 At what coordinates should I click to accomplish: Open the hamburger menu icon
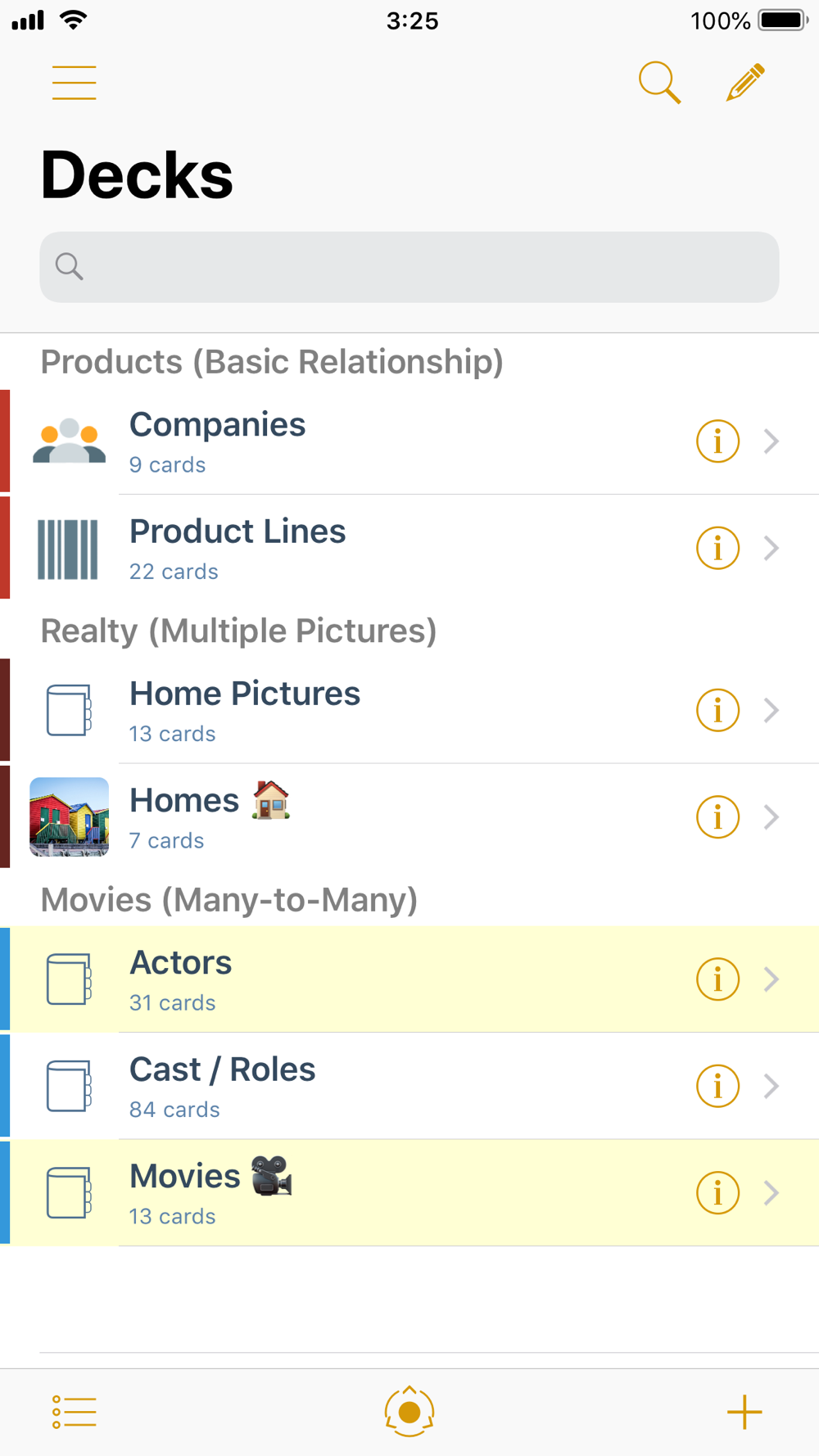(74, 83)
